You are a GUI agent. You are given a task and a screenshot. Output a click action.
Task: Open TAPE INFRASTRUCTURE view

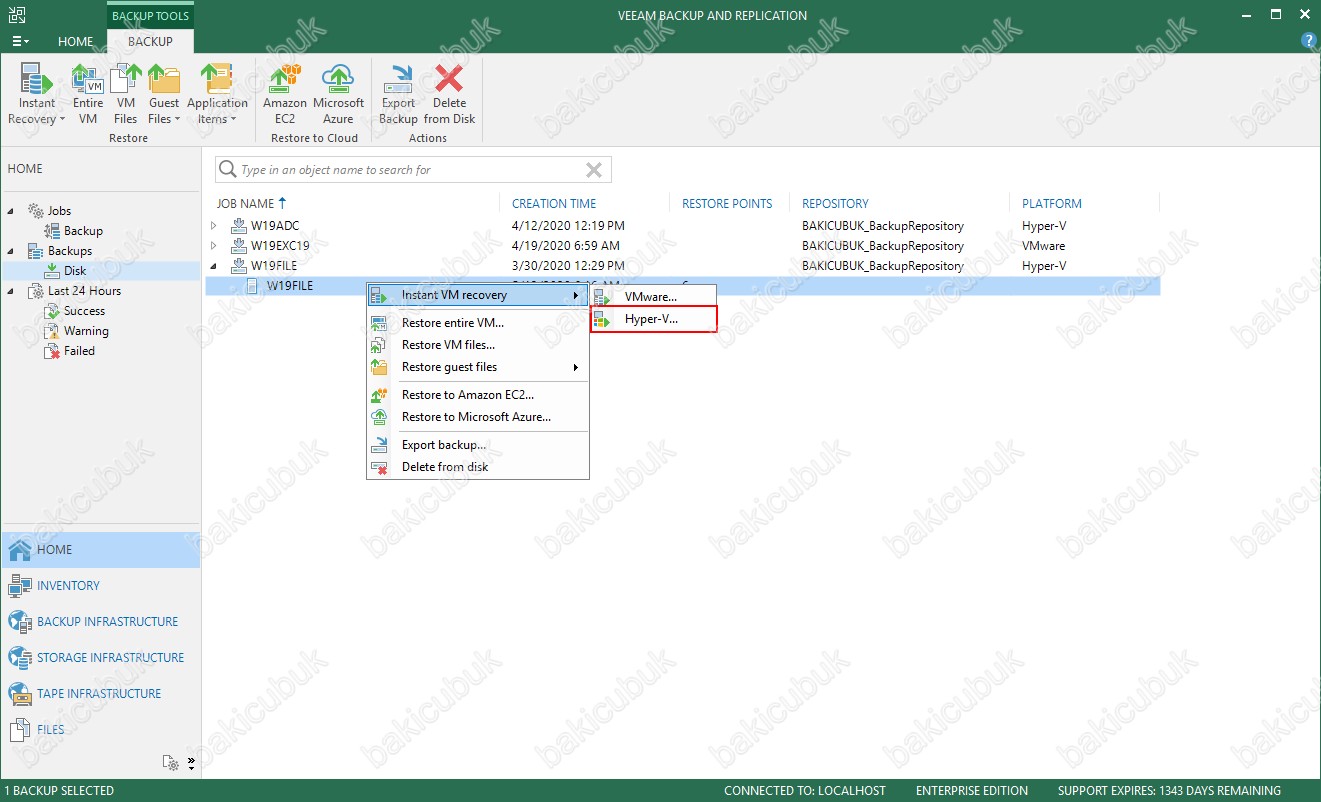coord(101,694)
